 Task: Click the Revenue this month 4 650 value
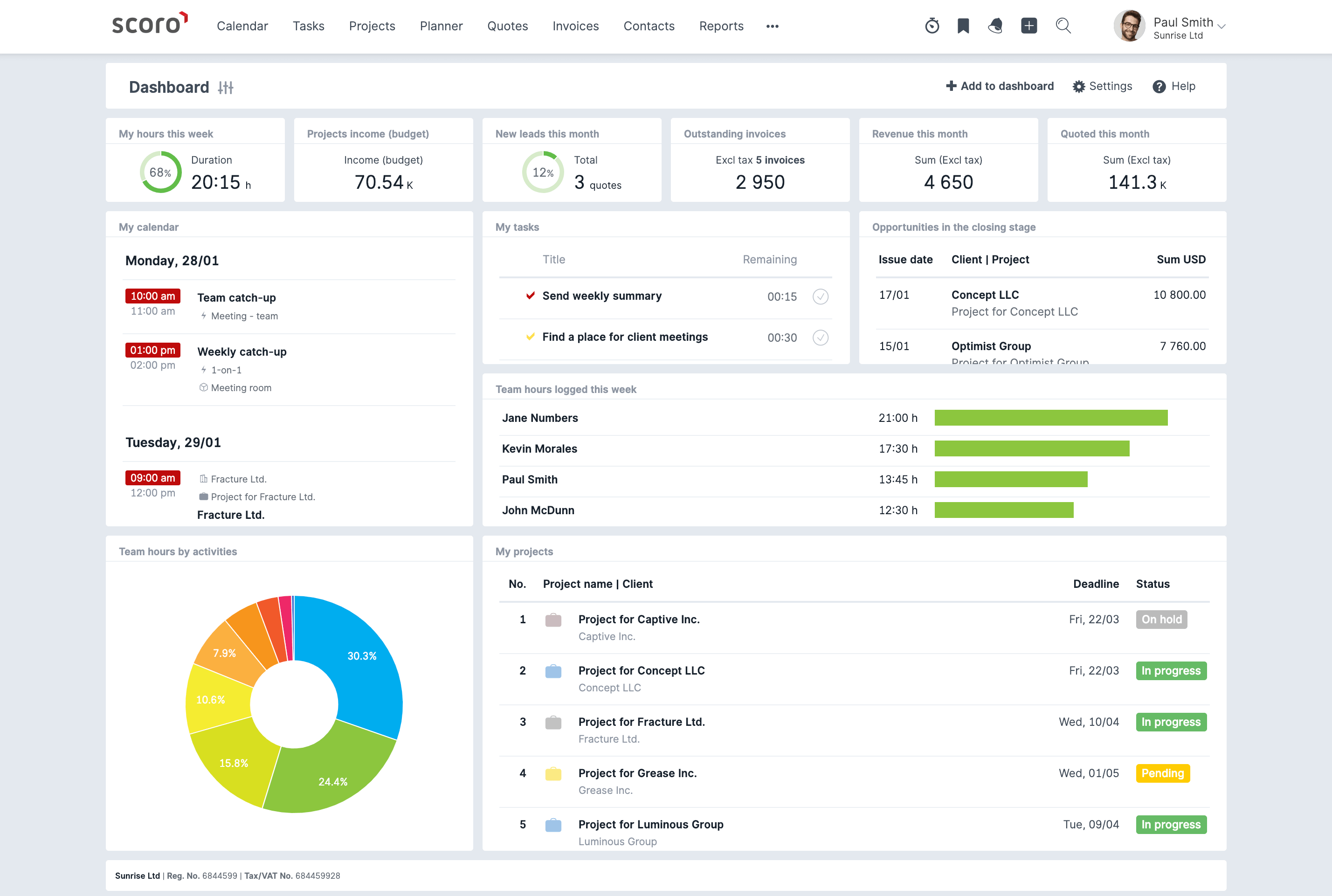click(948, 182)
